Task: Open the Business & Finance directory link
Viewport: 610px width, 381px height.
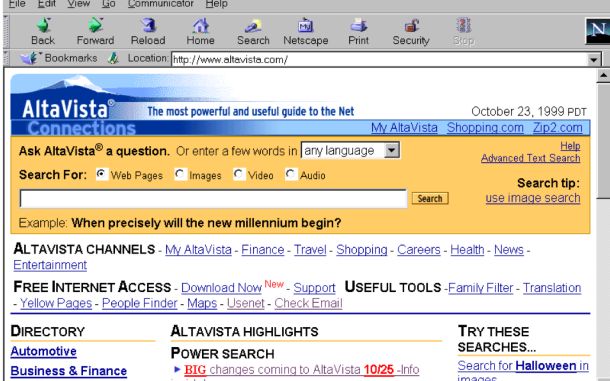Action: 69,371
